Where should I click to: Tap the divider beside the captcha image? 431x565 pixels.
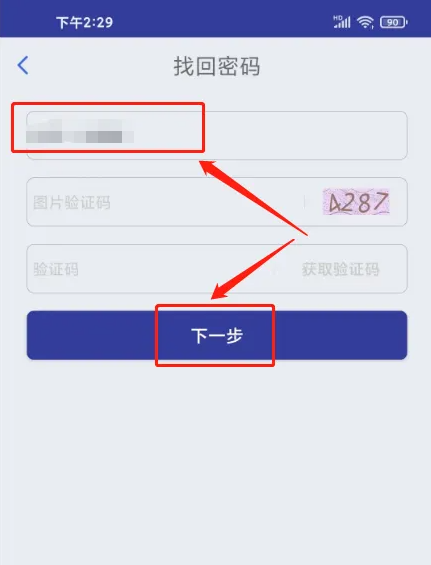[x=304, y=202]
